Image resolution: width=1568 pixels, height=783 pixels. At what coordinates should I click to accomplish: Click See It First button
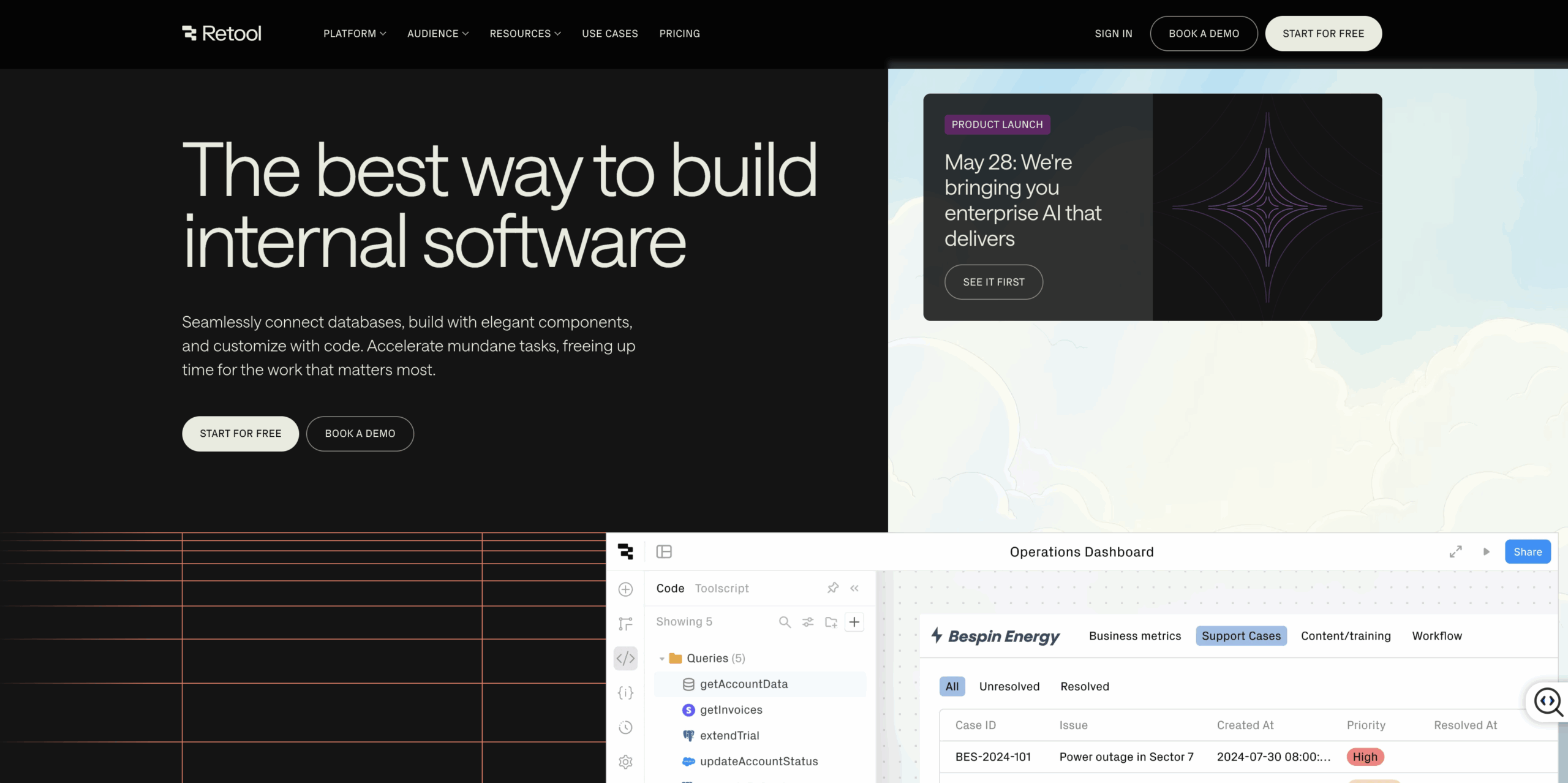pos(993,282)
